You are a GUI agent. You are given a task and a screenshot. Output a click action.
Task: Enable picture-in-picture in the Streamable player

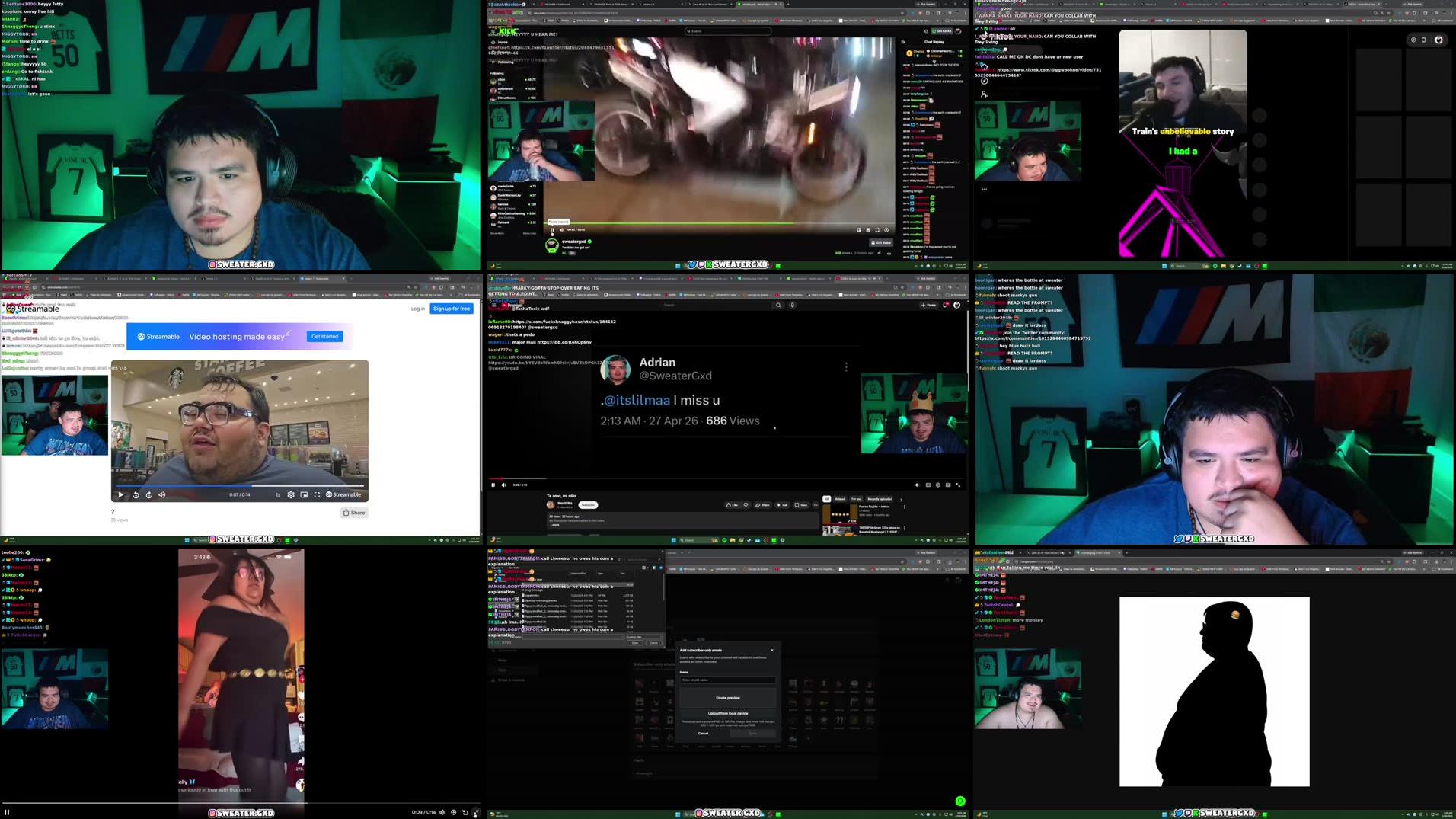click(305, 494)
